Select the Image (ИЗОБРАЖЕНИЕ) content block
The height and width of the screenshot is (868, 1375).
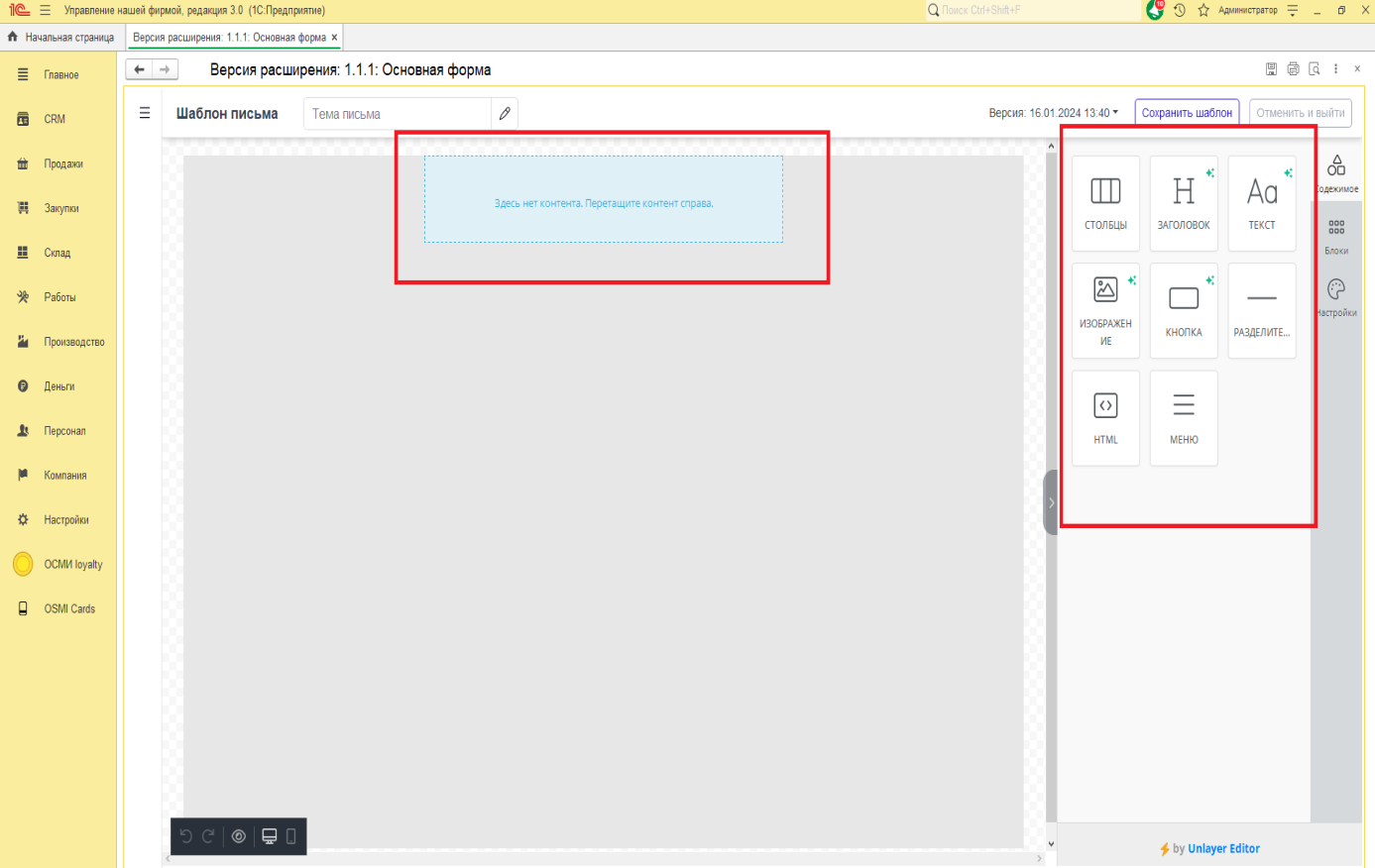[x=1105, y=310]
